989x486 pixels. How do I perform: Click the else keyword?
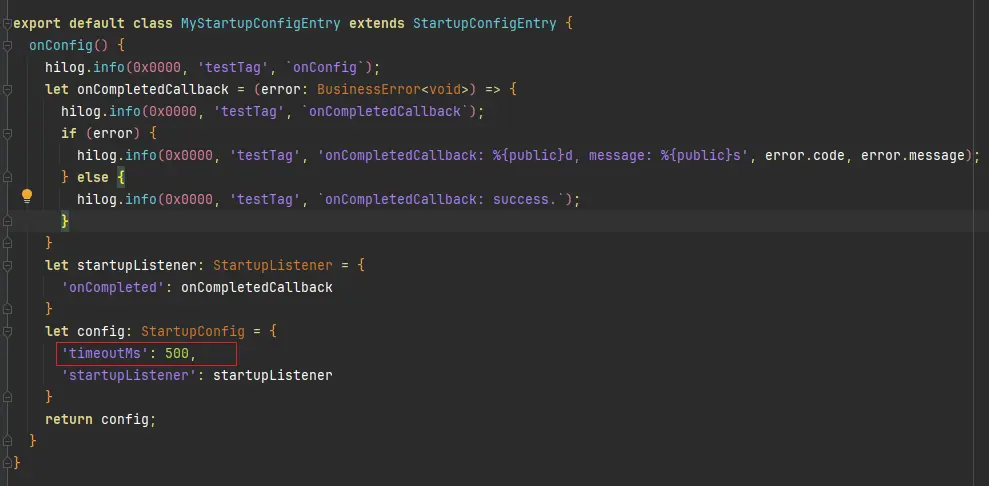point(93,178)
